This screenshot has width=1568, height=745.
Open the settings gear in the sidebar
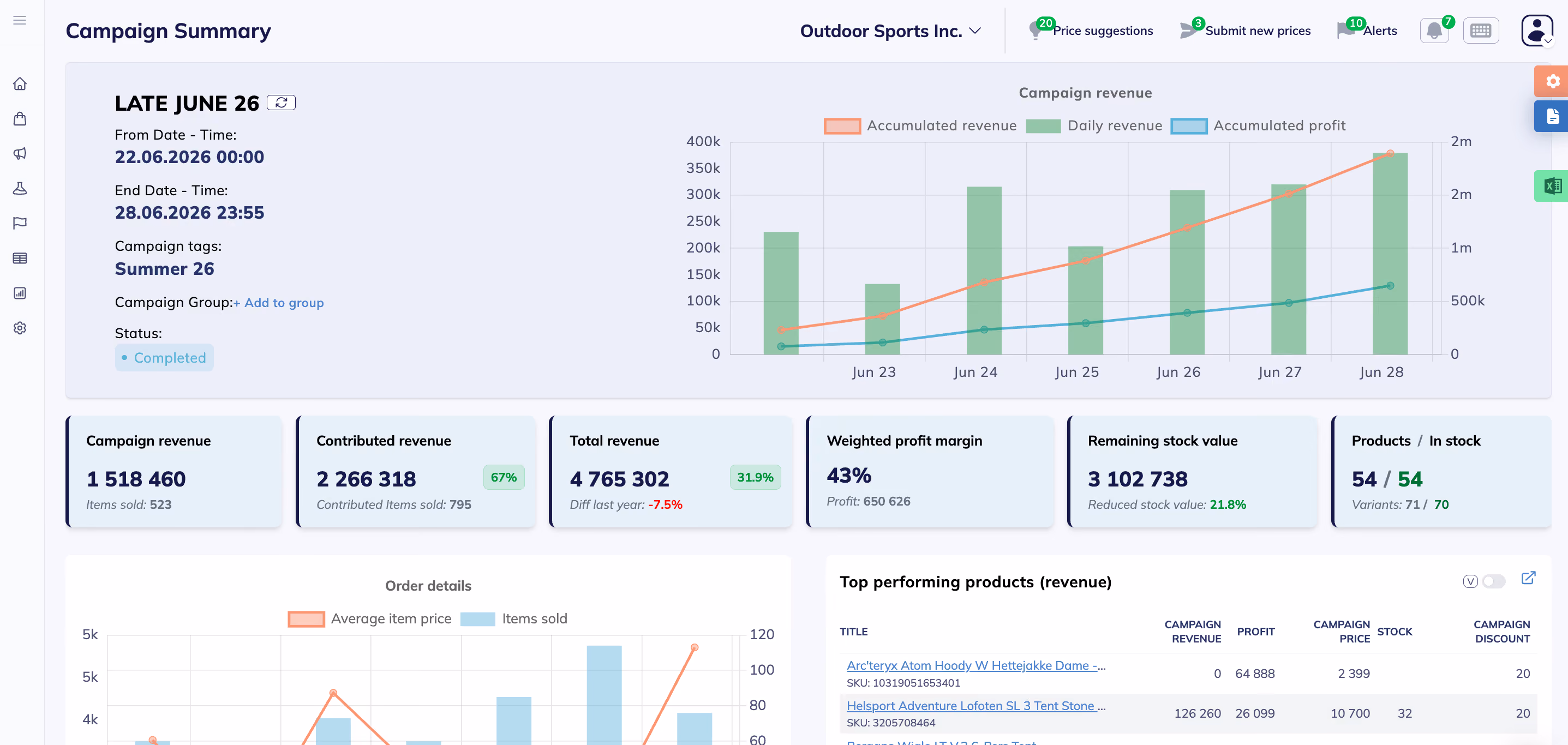pyautogui.click(x=20, y=327)
